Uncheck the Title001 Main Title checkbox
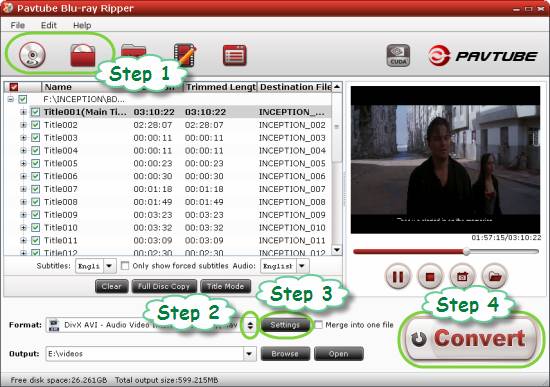Viewport: 550px width, 387px height. (35, 112)
